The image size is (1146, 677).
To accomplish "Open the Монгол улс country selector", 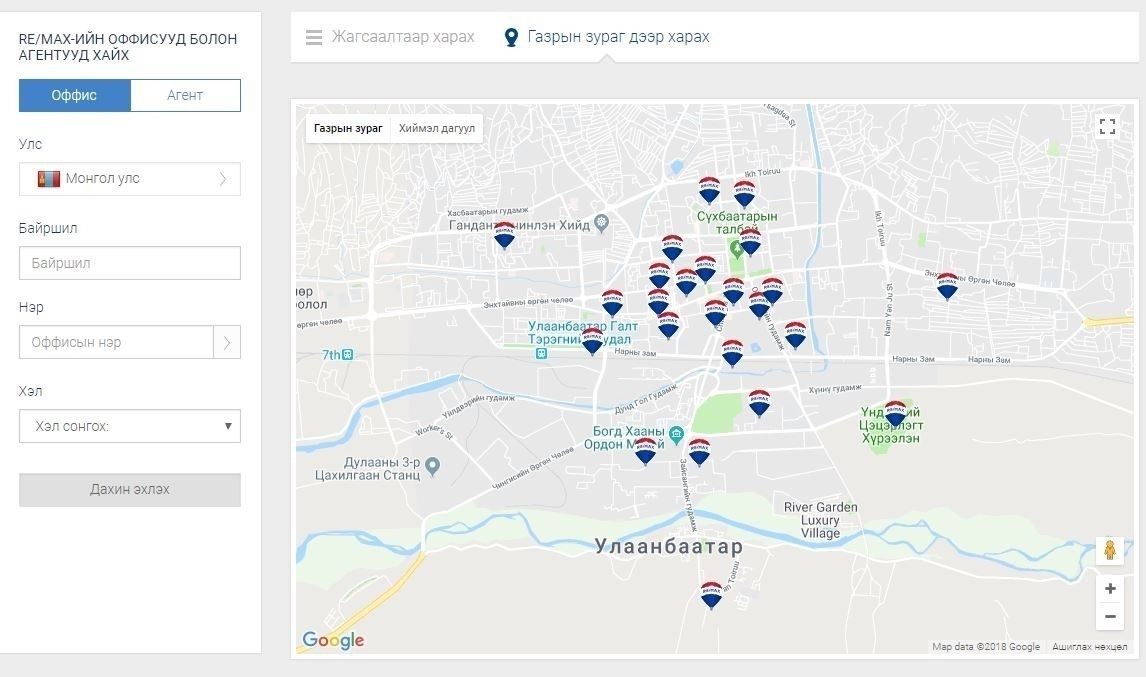I will [129, 178].
